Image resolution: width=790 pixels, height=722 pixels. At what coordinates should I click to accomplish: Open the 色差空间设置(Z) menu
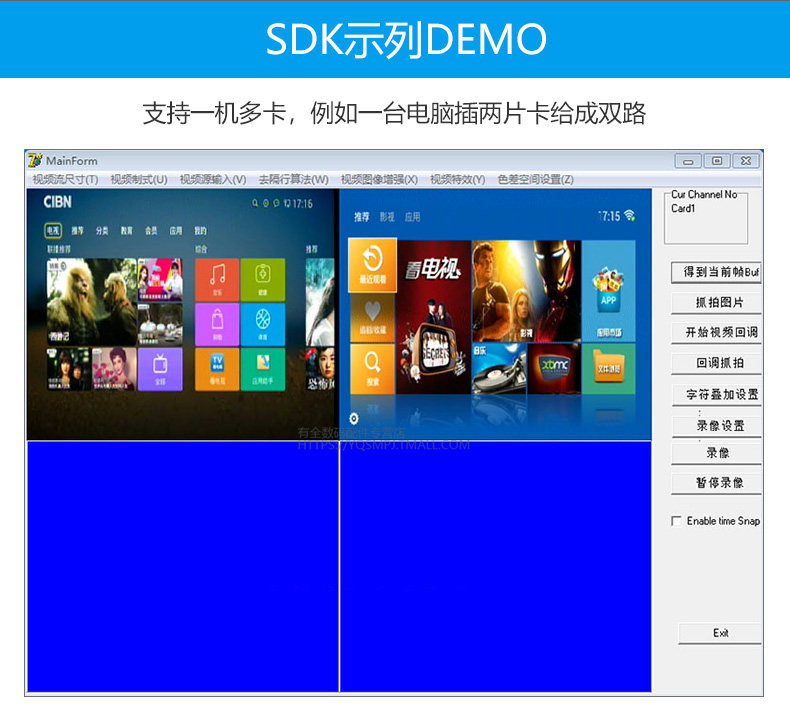[x=535, y=179]
